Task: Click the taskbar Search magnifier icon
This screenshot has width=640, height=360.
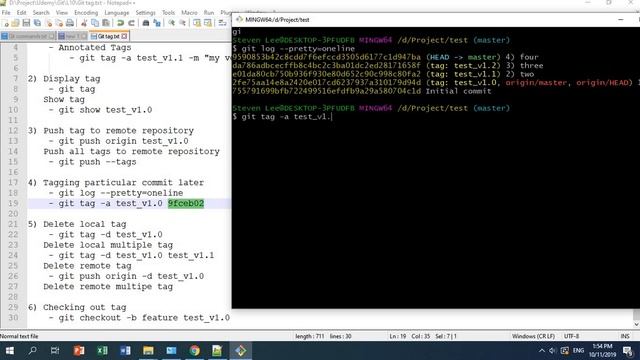Action: pyautogui.click(x=32, y=351)
